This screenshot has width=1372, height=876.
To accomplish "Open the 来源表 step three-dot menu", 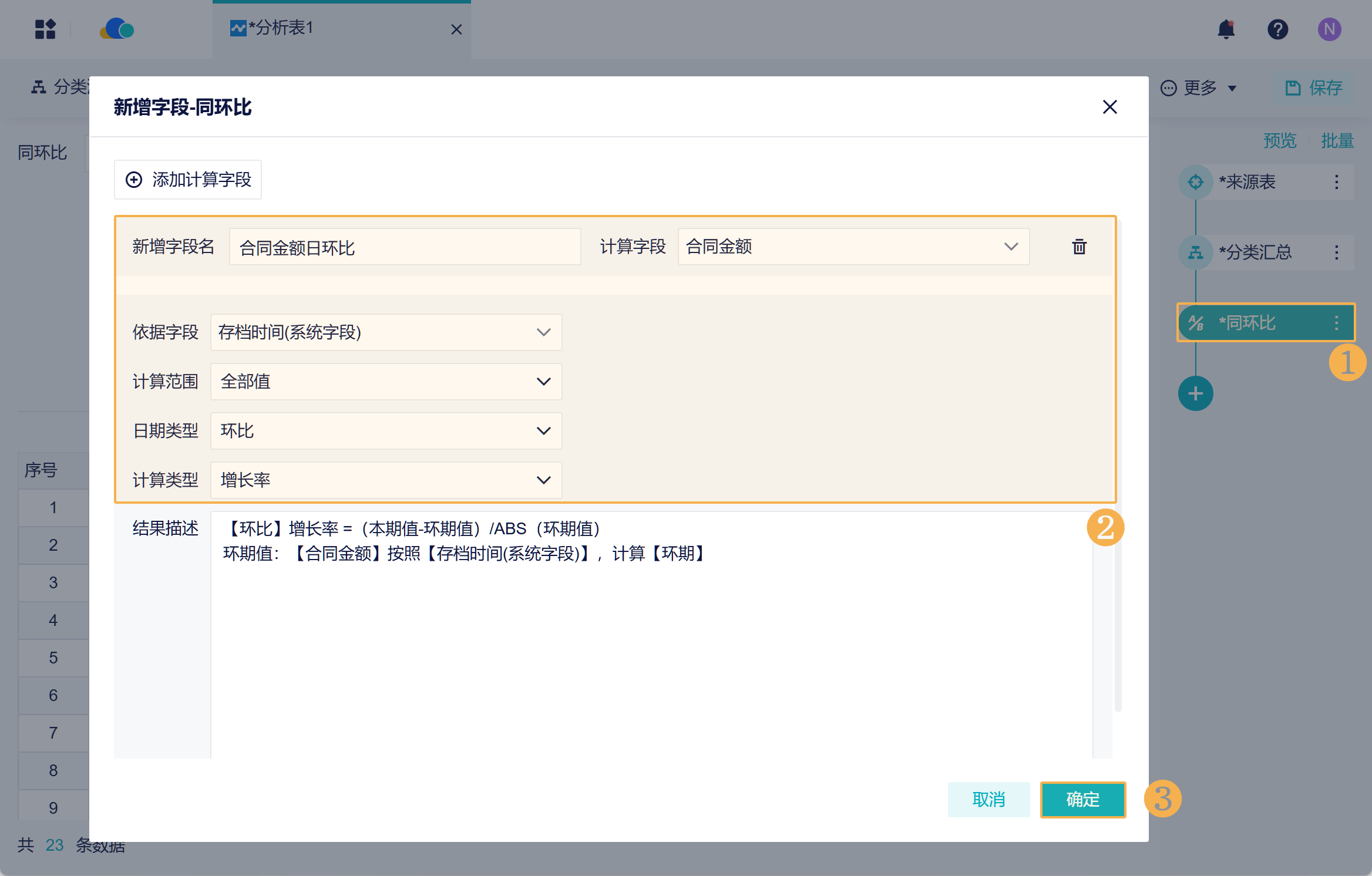I will click(1336, 182).
